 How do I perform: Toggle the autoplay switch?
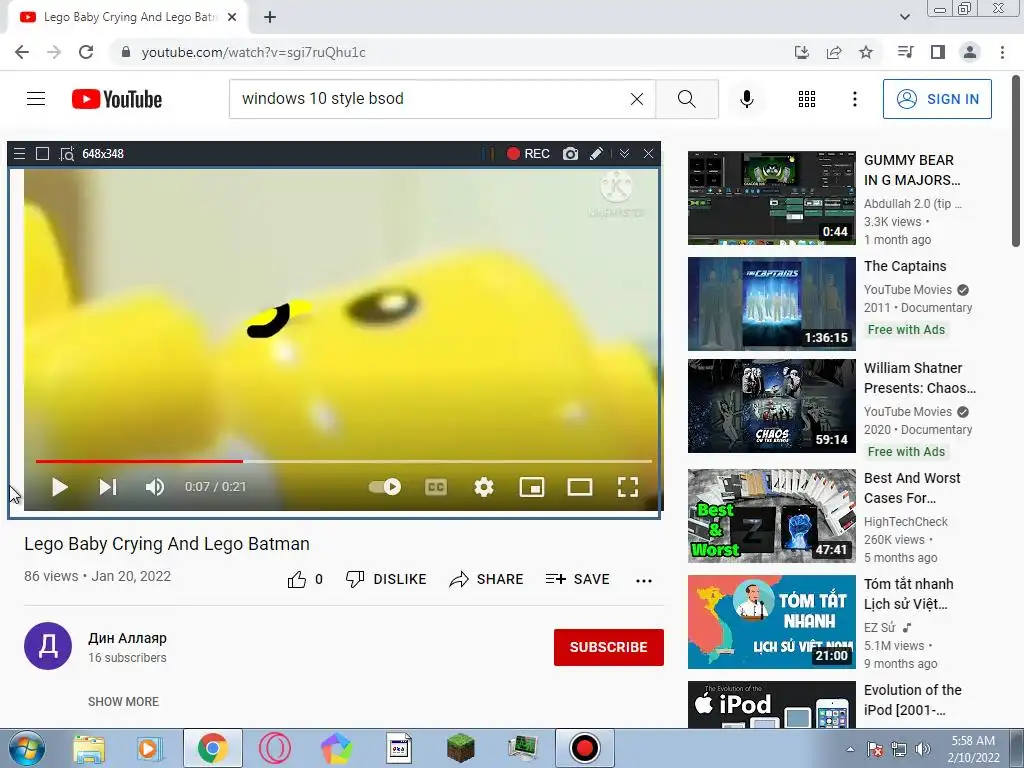[385, 487]
